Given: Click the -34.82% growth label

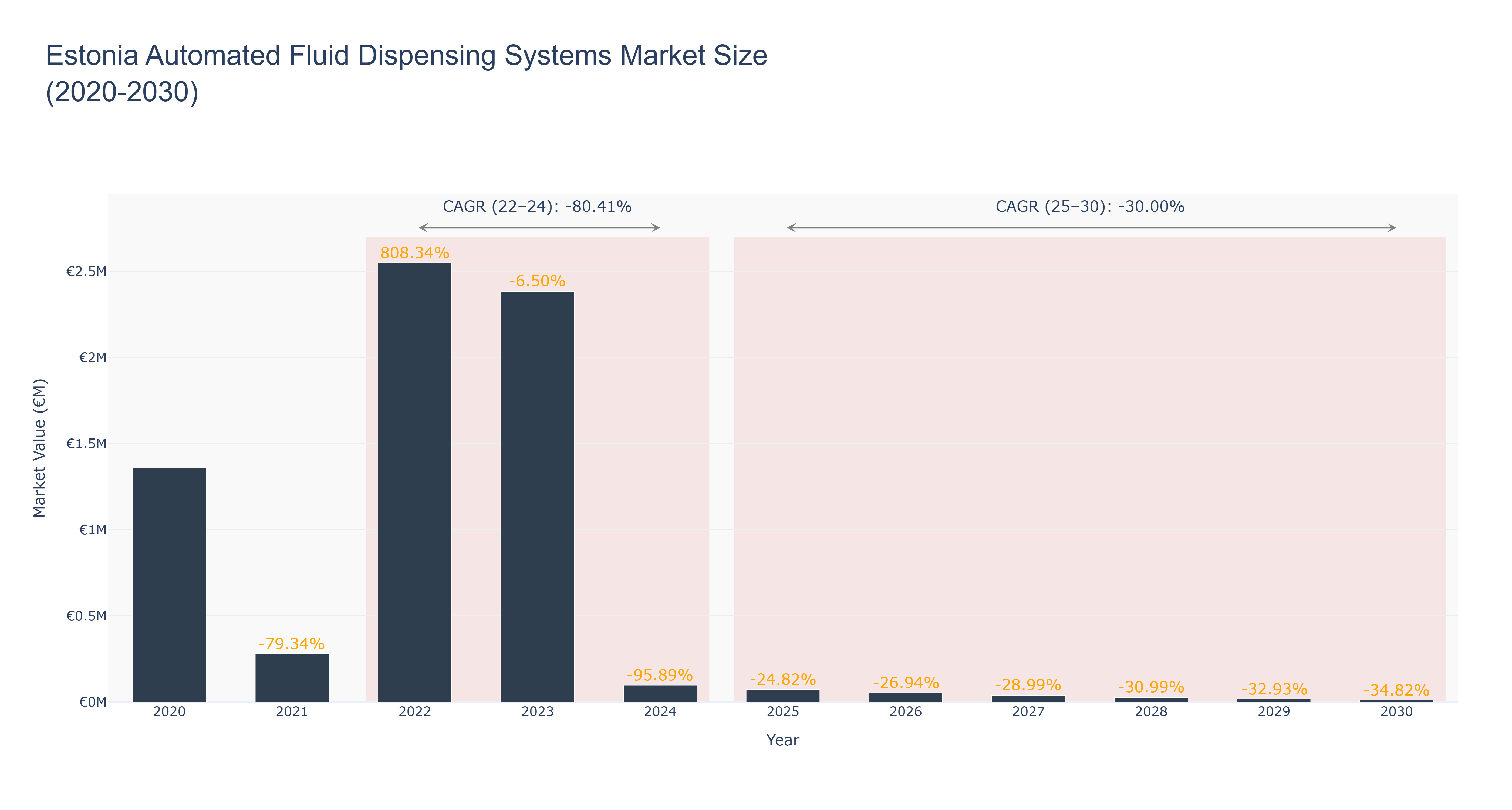Looking at the screenshot, I should pos(1396,690).
